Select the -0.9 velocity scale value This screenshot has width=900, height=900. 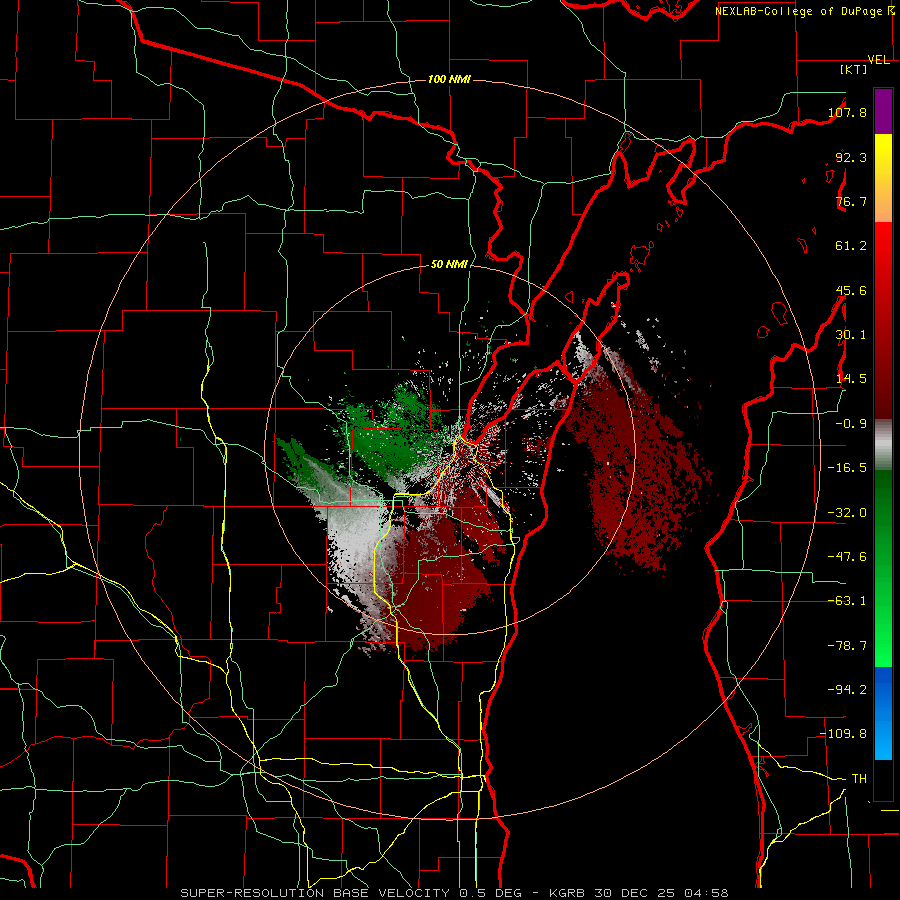[x=851, y=424]
